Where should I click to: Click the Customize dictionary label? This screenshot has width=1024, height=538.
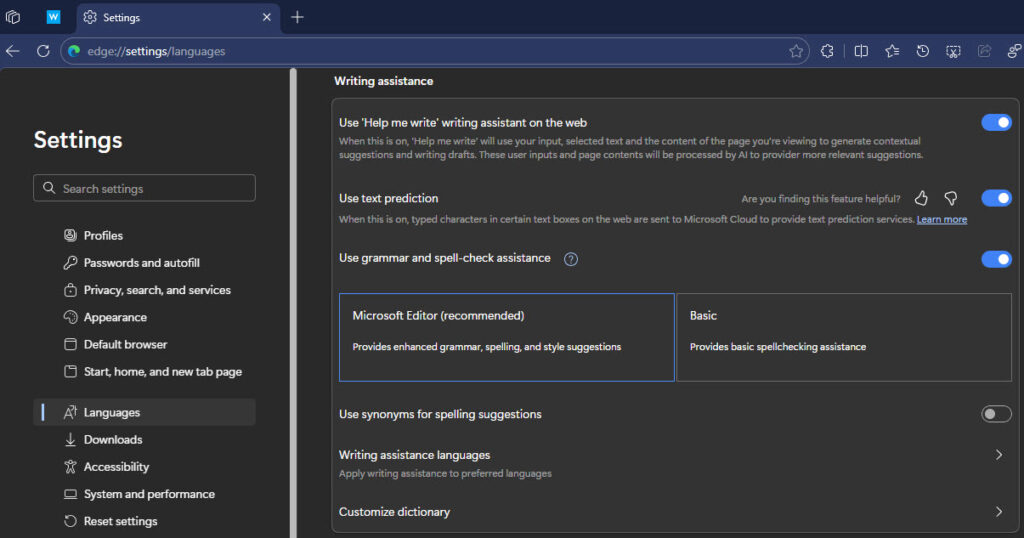[394, 512]
